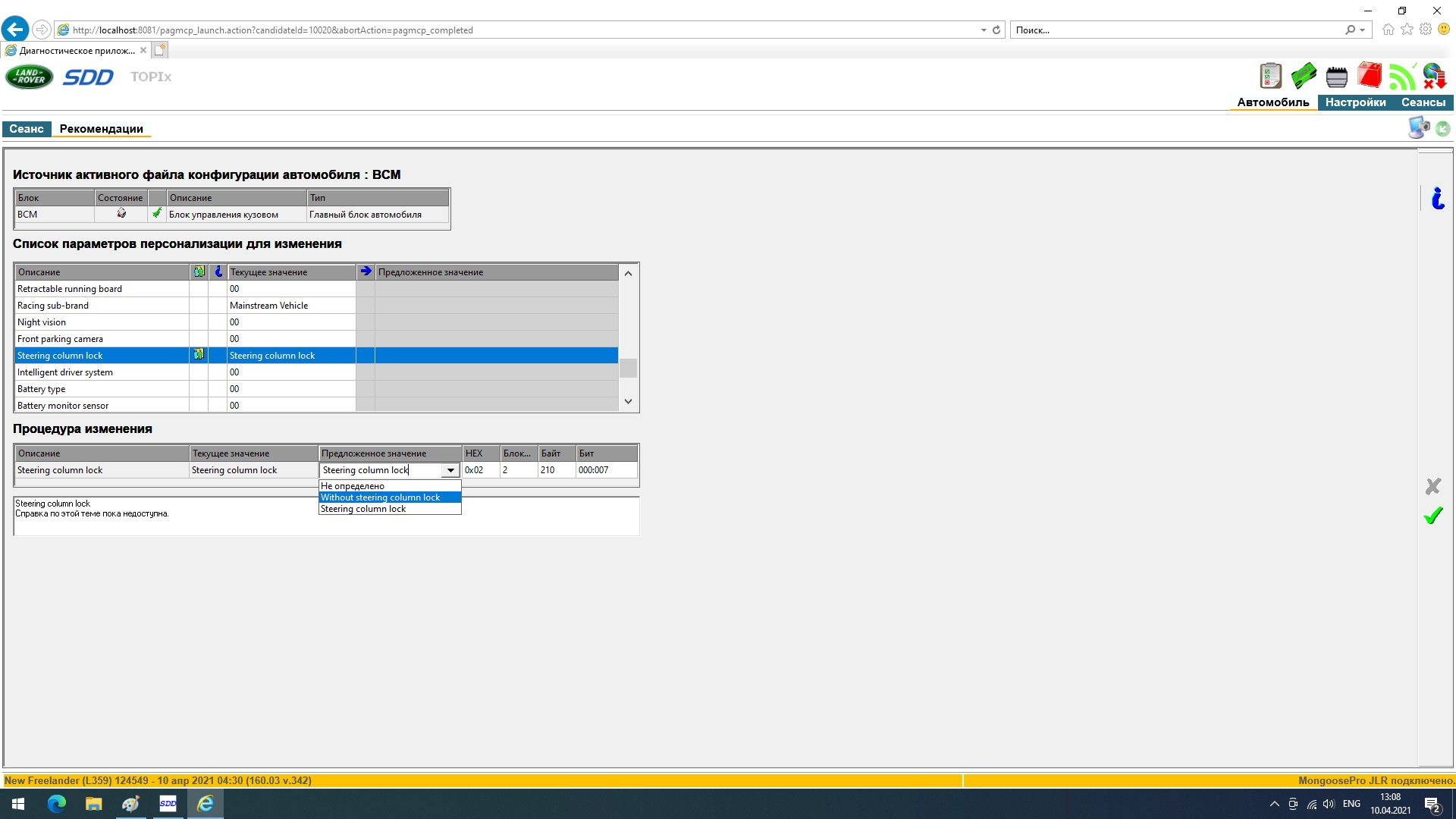This screenshot has height=819, width=1456.
Task: Open the Рекомендации tab
Action: [x=101, y=129]
